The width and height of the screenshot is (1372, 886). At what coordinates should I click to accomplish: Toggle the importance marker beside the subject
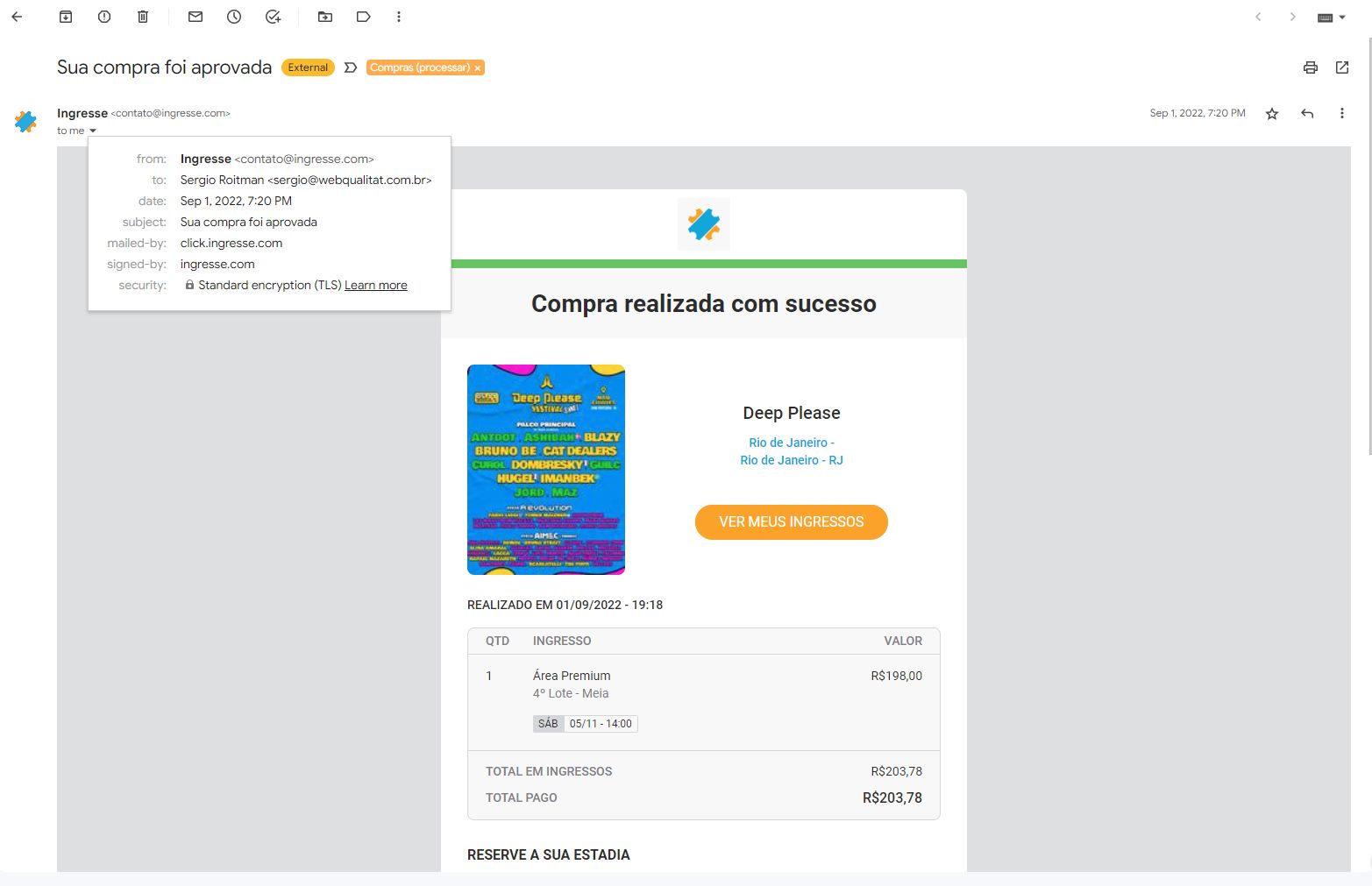tap(351, 67)
